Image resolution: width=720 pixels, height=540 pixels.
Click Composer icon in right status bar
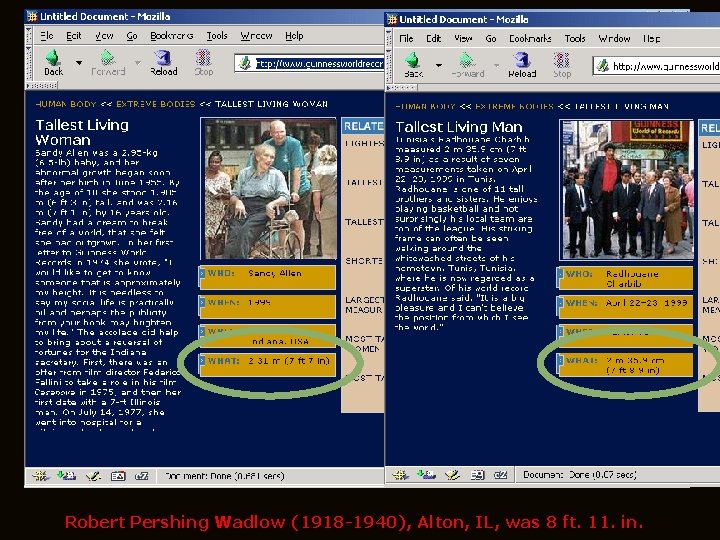point(453,475)
